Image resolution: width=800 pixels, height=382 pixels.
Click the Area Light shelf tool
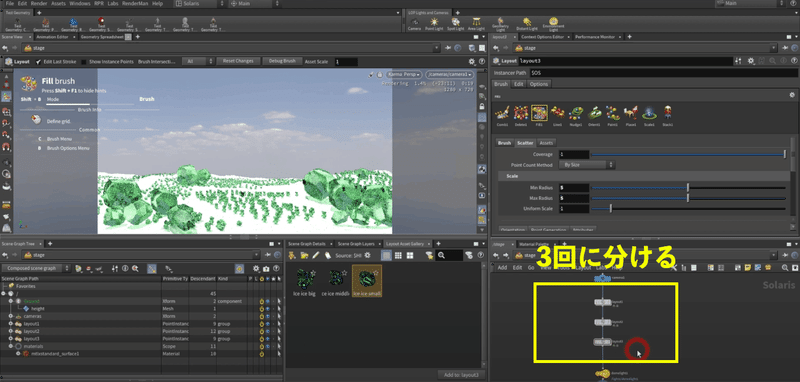(477, 24)
